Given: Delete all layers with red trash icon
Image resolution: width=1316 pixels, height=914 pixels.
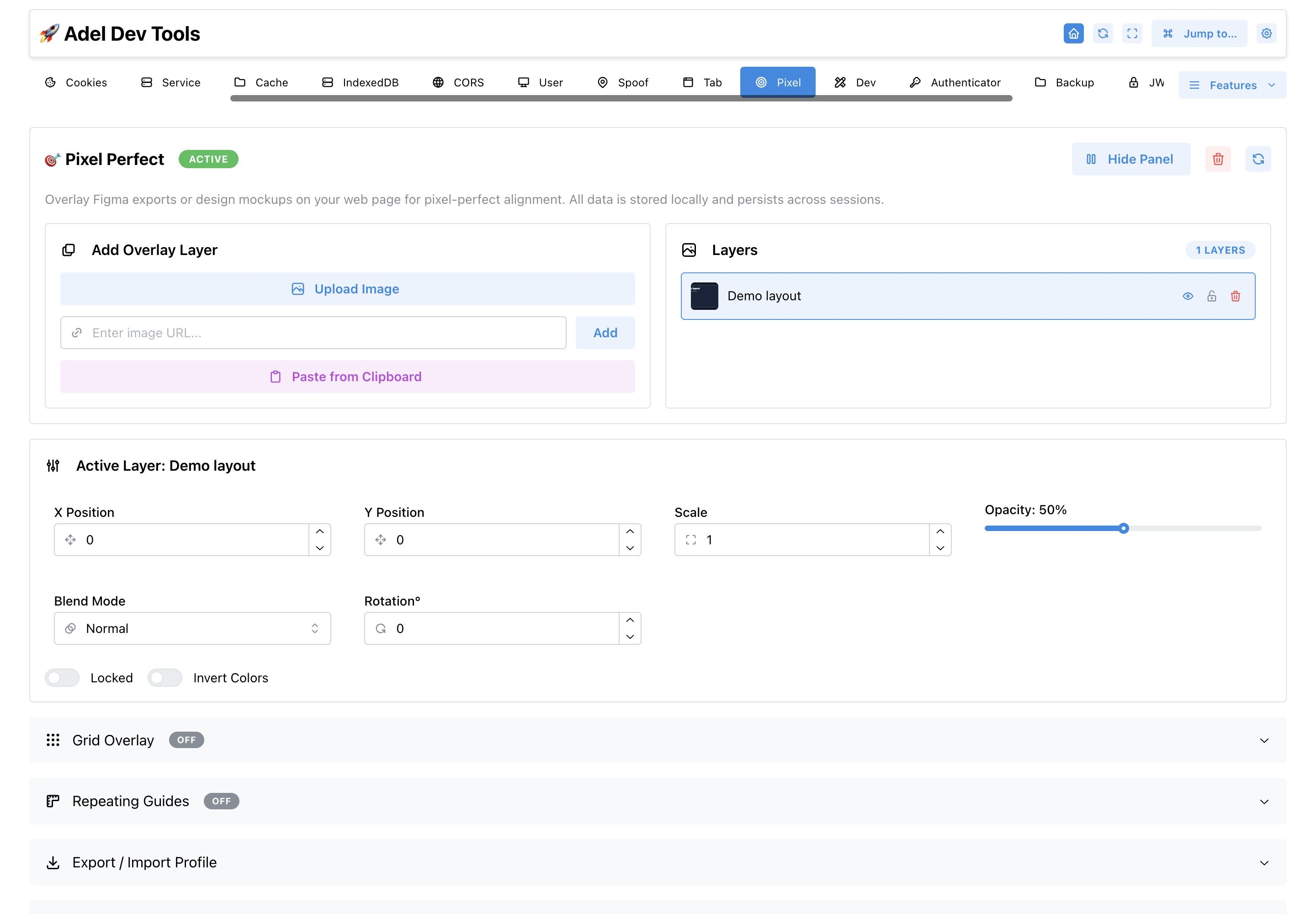Looking at the screenshot, I should [x=1217, y=159].
